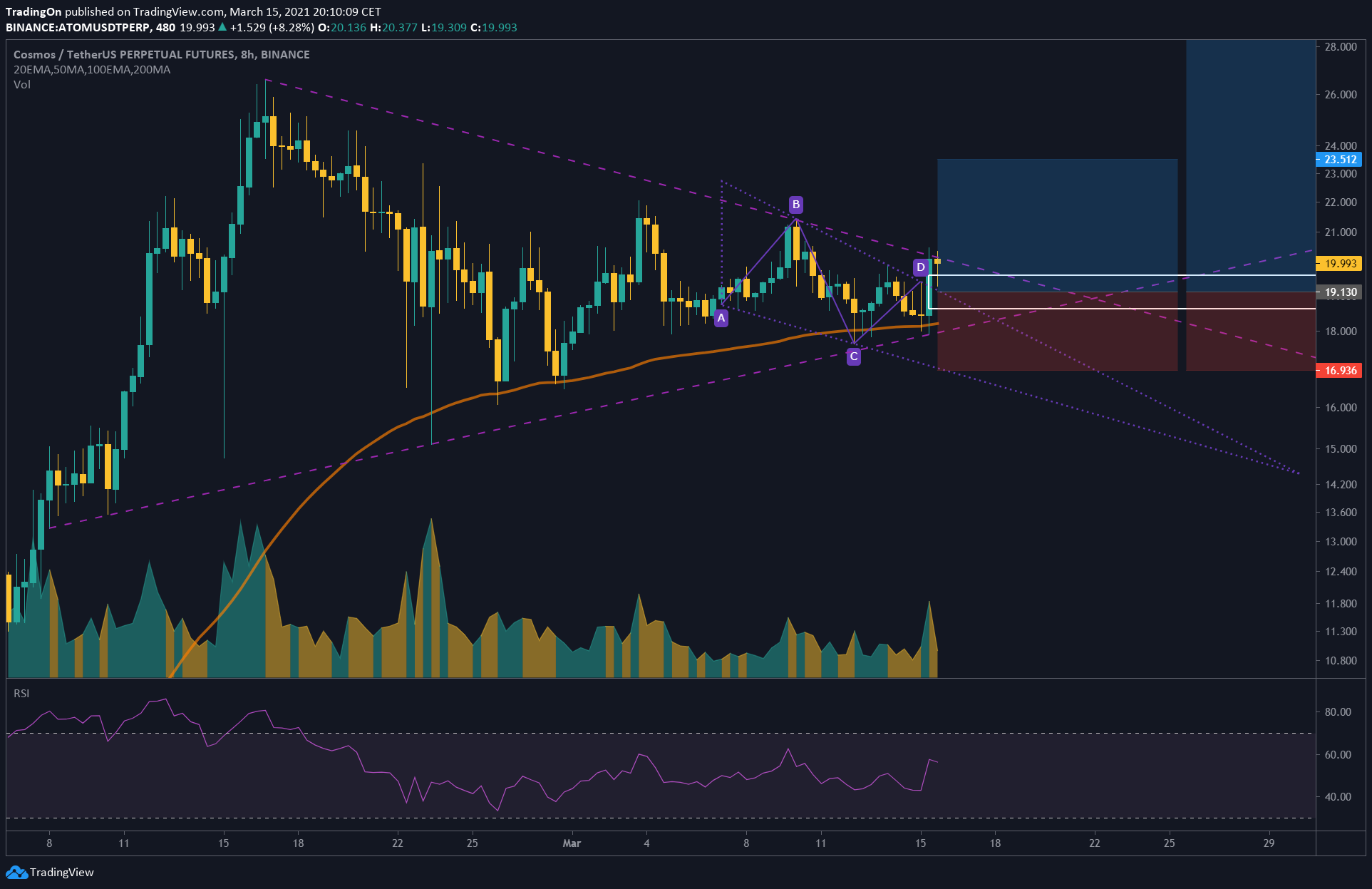Click the 19.130 entry price label
Image resolution: width=1372 pixels, height=889 pixels.
[x=1339, y=292]
